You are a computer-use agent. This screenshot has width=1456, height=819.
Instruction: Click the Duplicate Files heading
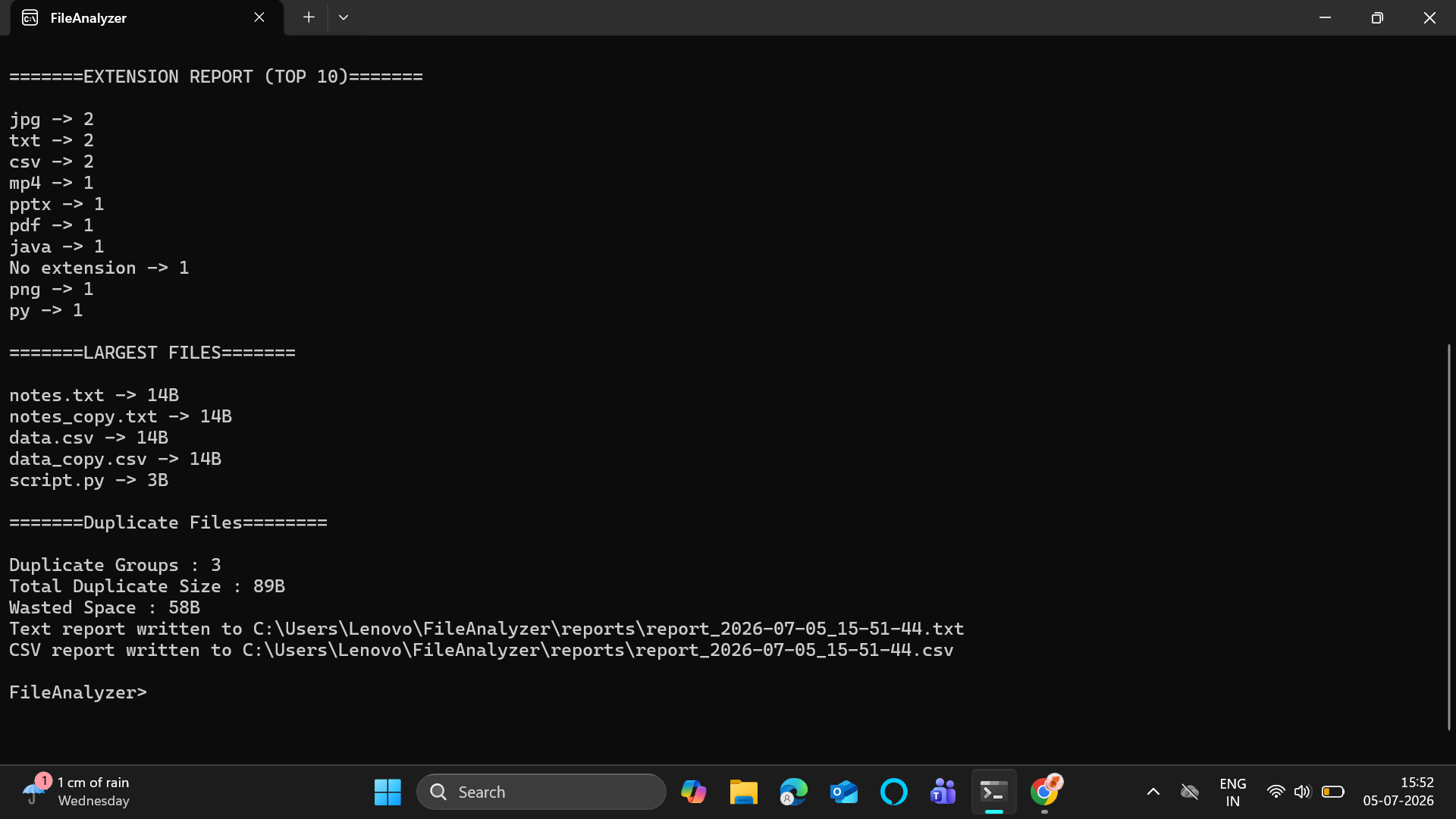click(168, 522)
